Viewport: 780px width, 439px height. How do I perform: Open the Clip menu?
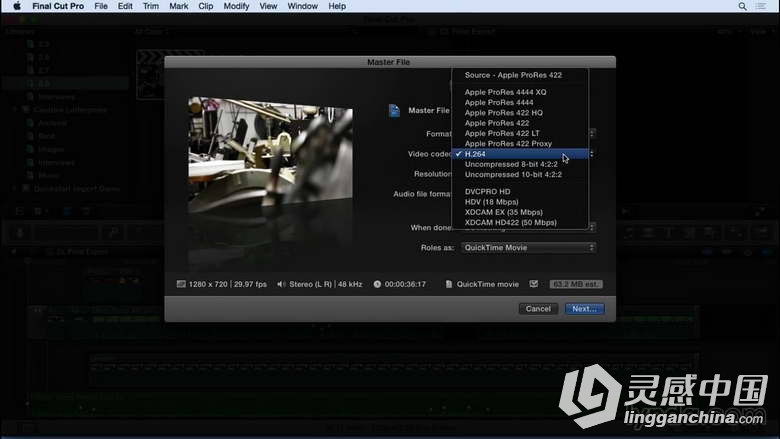pyautogui.click(x=205, y=6)
